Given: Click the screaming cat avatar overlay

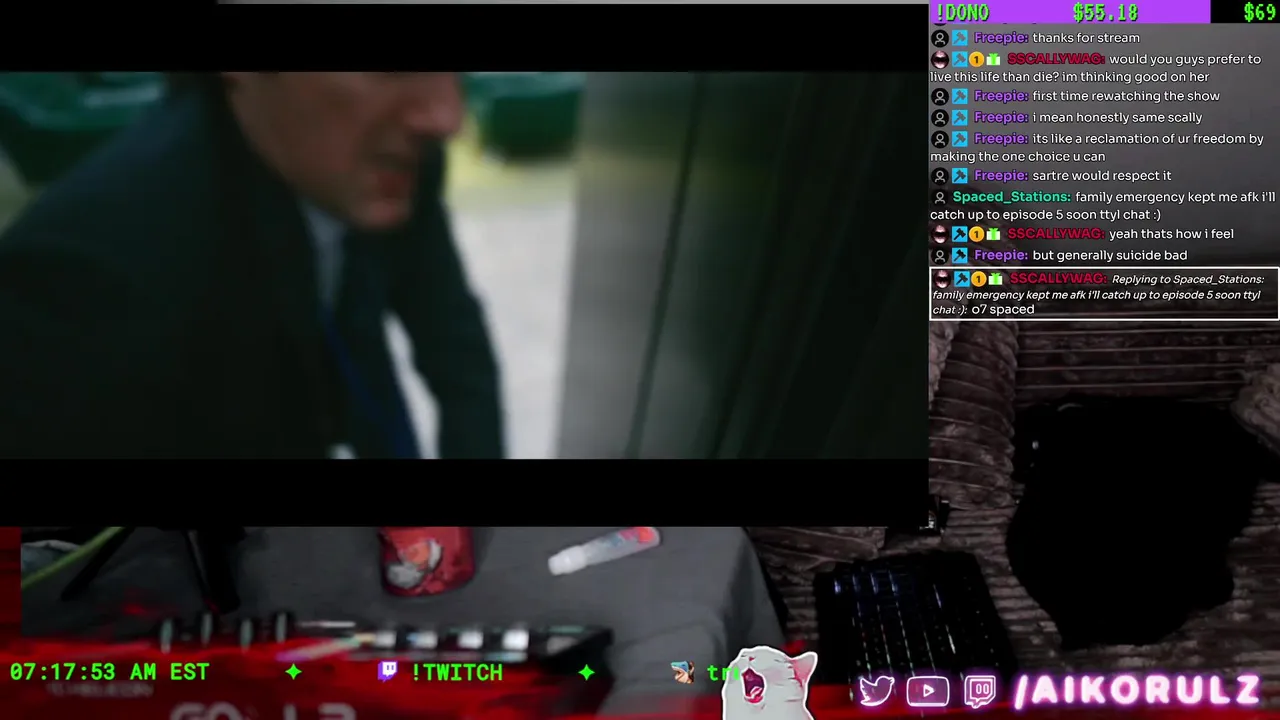Looking at the screenshot, I should (770, 685).
